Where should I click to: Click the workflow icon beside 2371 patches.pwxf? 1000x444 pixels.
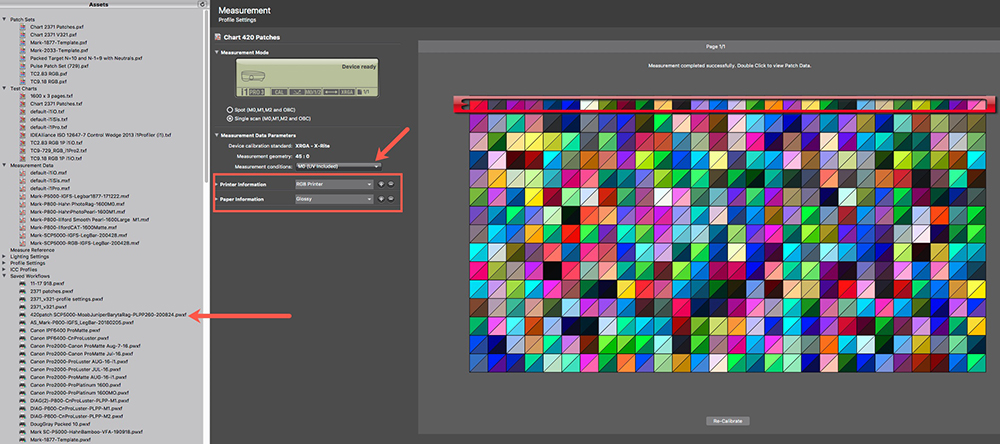(23, 291)
